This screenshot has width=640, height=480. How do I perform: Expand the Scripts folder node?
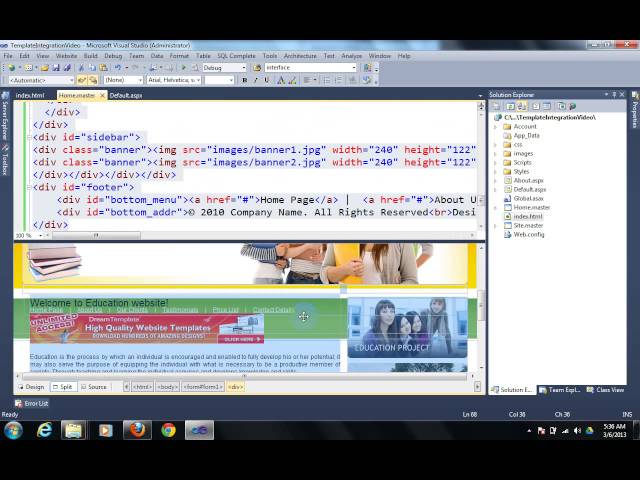(x=496, y=163)
